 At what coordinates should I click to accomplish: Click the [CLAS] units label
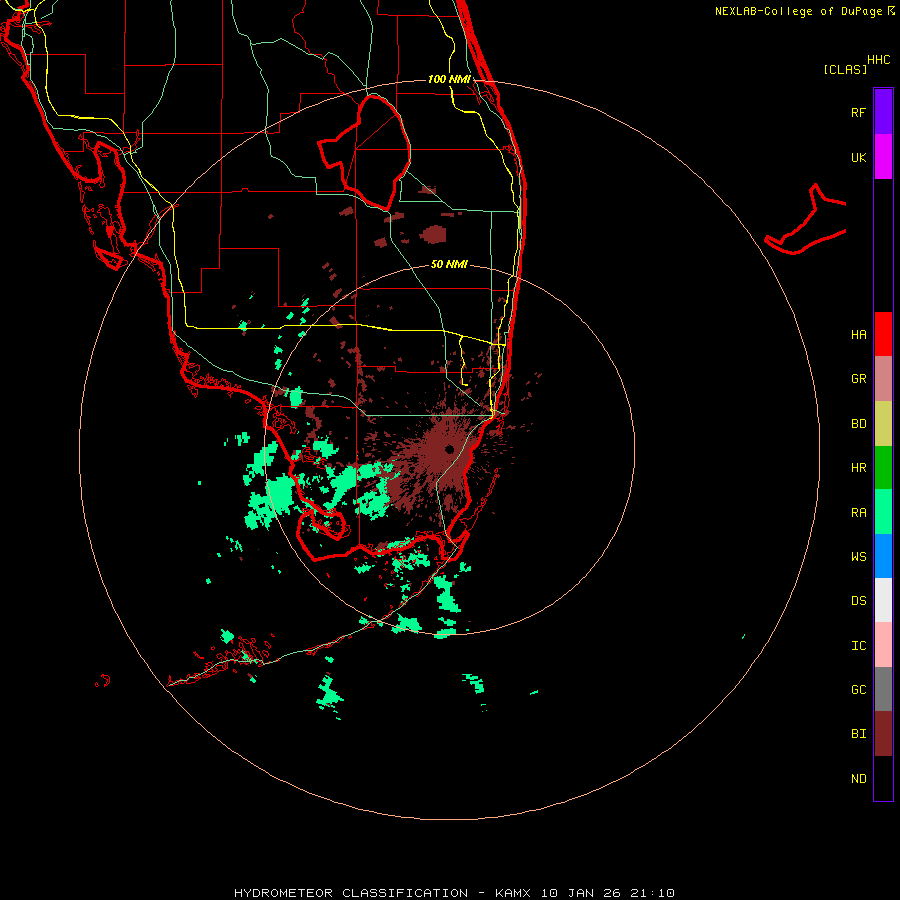coord(845,69)
